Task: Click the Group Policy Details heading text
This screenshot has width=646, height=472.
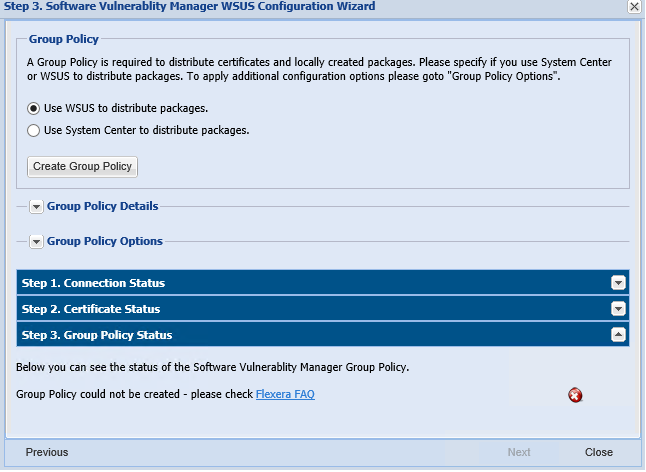Action: click(x=102, y=207)
